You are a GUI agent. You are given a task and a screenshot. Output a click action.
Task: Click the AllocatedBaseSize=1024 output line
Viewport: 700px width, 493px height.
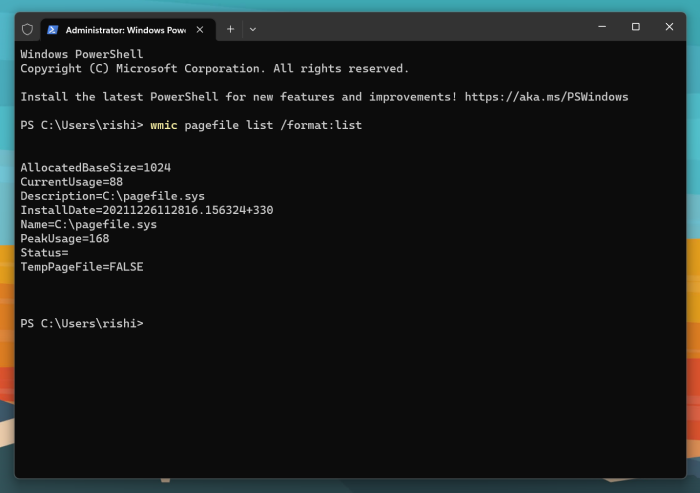point(88,168)
